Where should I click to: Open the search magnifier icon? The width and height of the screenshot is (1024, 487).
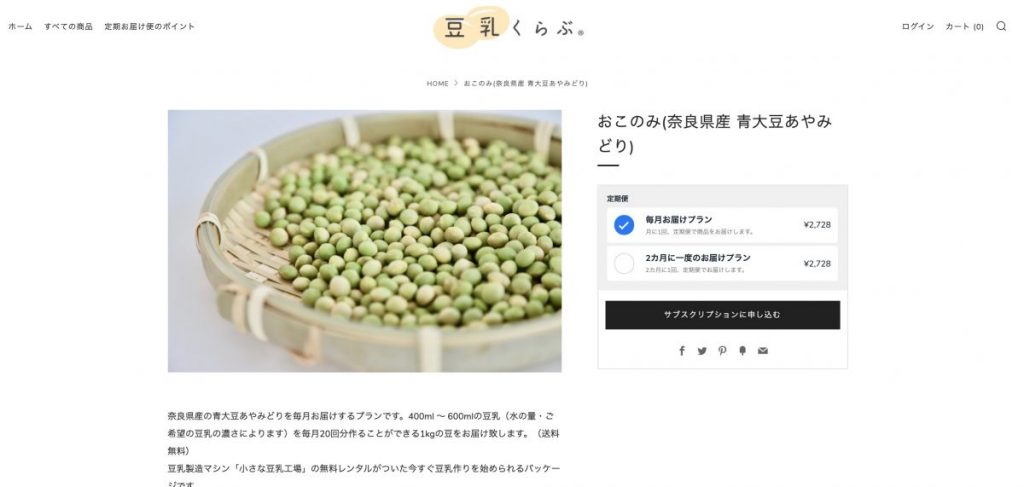tap(1001, 26)
